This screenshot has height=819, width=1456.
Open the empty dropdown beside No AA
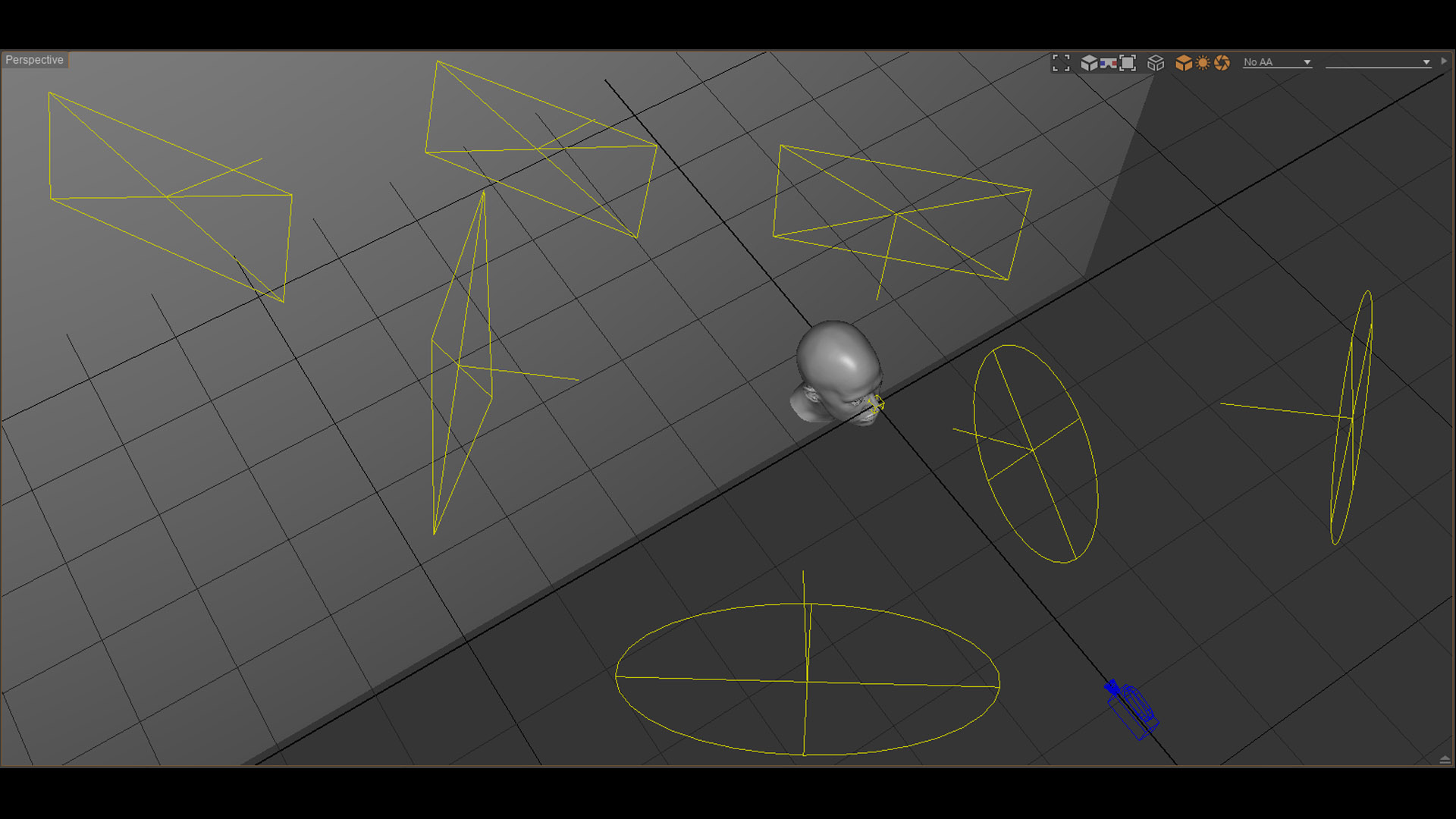[1378, 62]
